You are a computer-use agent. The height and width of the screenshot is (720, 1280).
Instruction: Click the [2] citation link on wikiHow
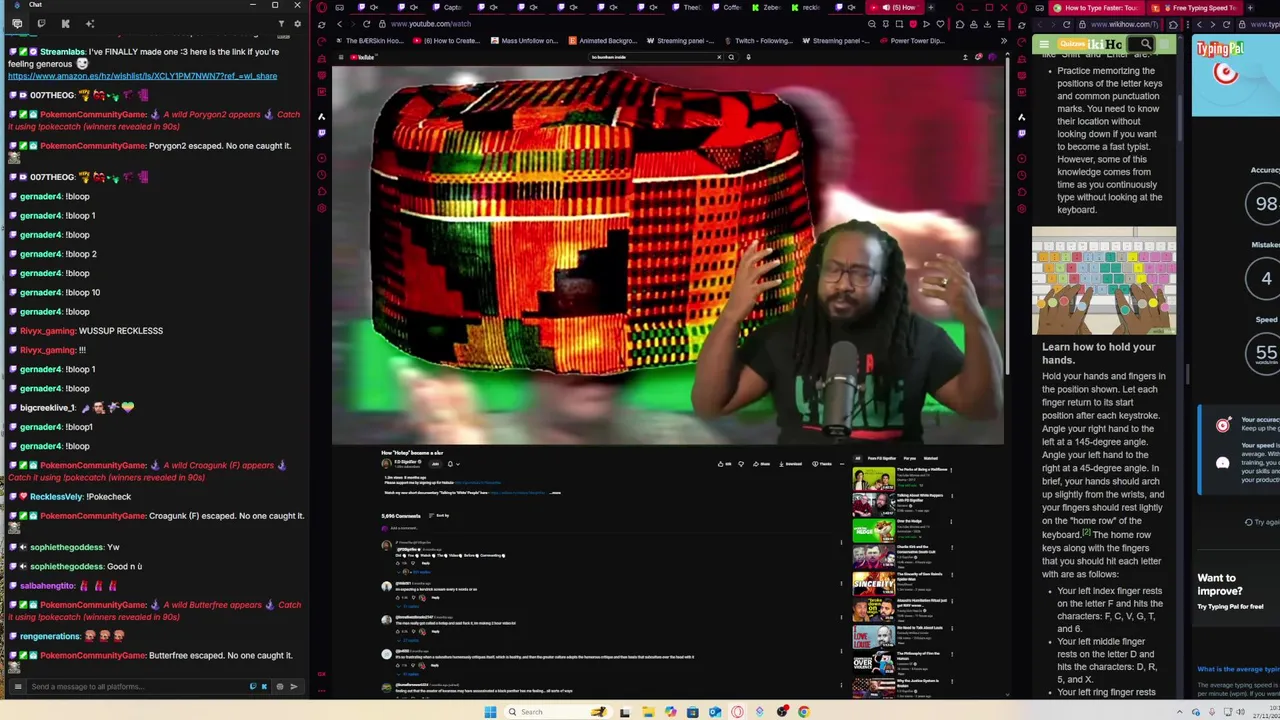(1087, 532)
